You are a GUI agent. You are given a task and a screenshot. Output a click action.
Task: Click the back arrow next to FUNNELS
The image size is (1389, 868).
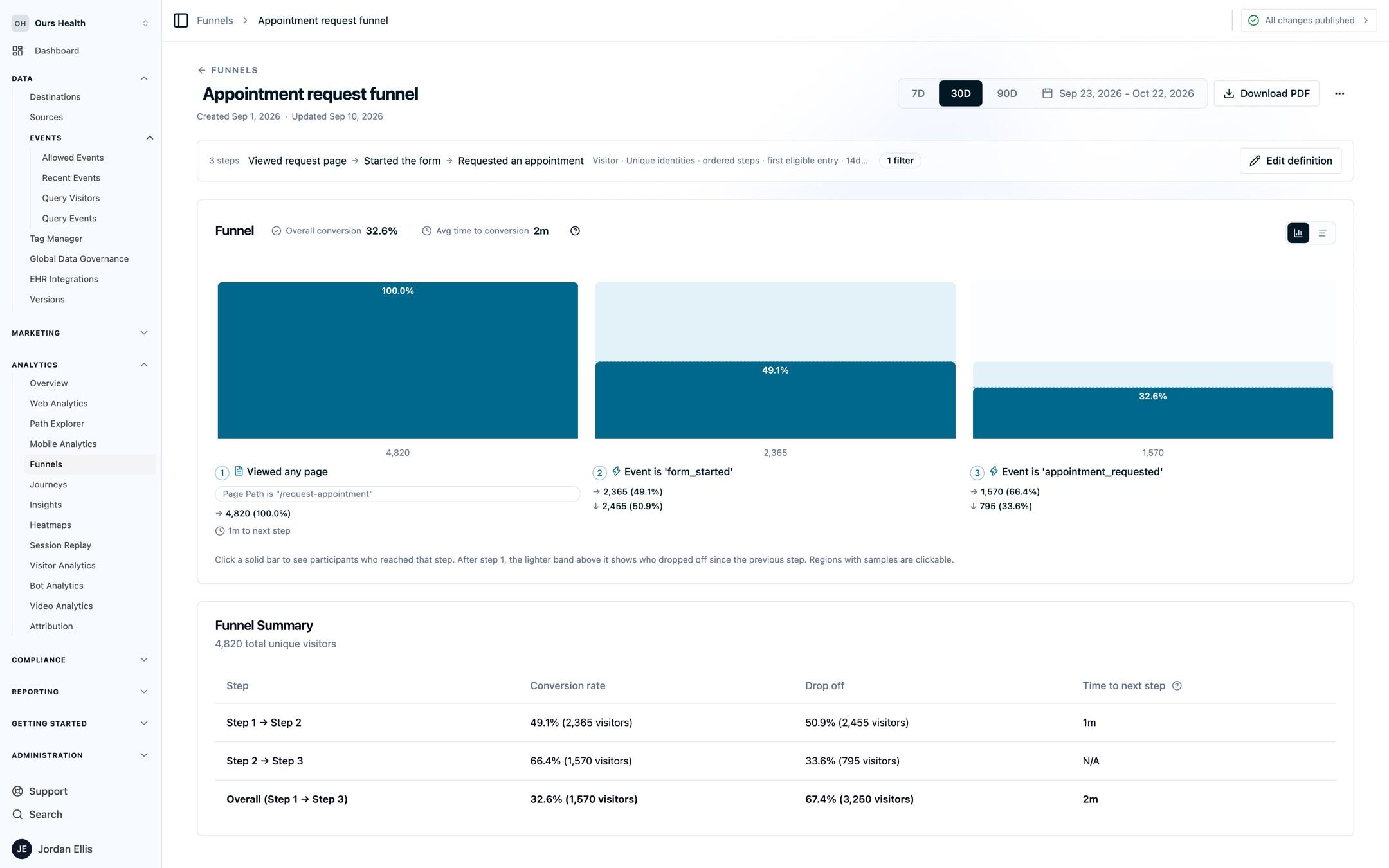201,70
